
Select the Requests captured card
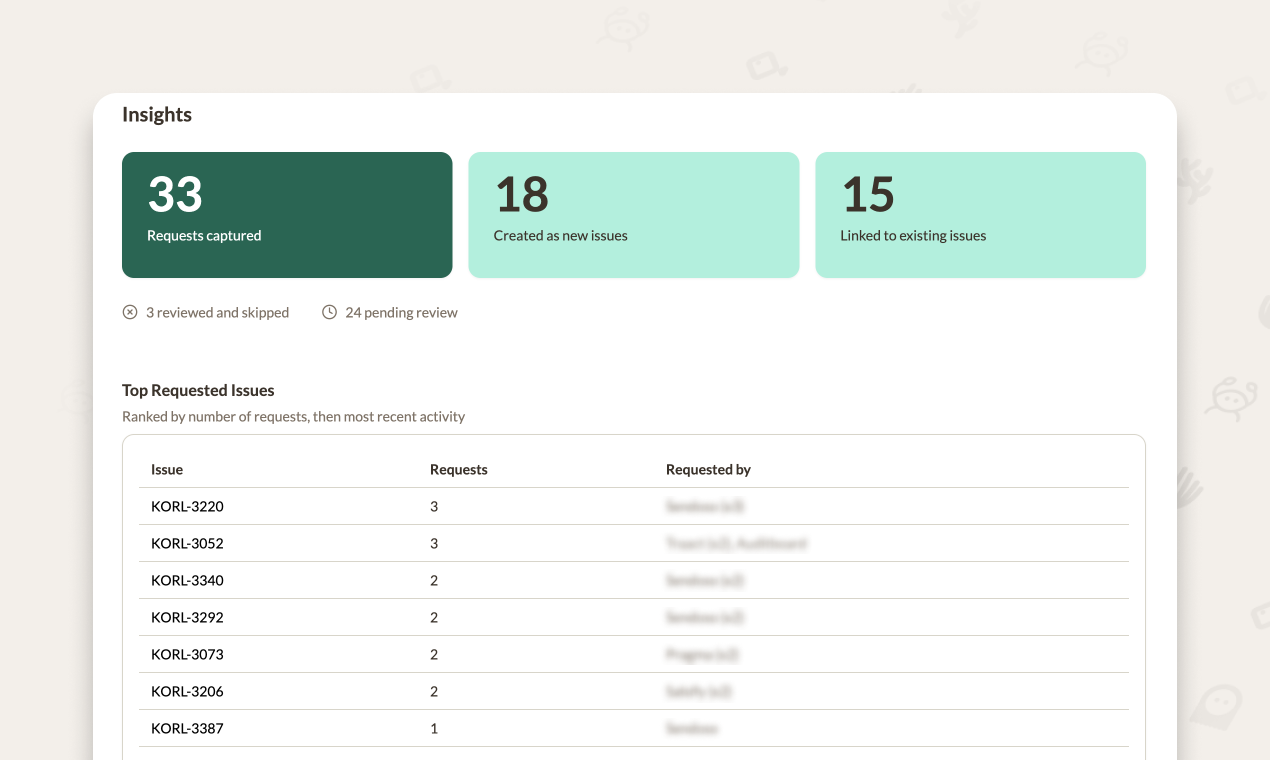coord(287,215)
